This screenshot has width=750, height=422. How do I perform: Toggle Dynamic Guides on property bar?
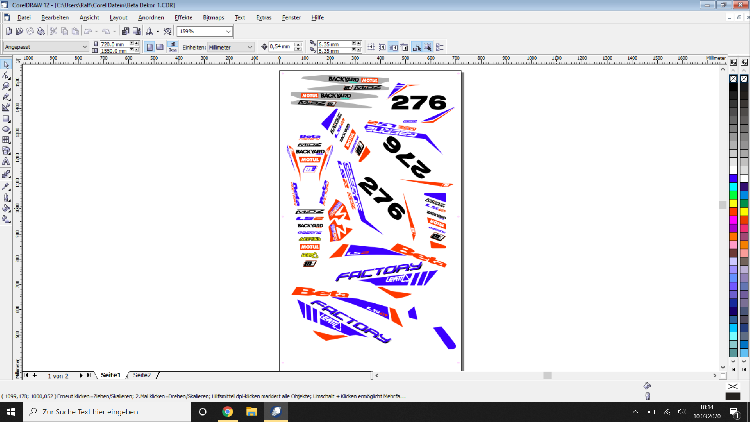405,47
